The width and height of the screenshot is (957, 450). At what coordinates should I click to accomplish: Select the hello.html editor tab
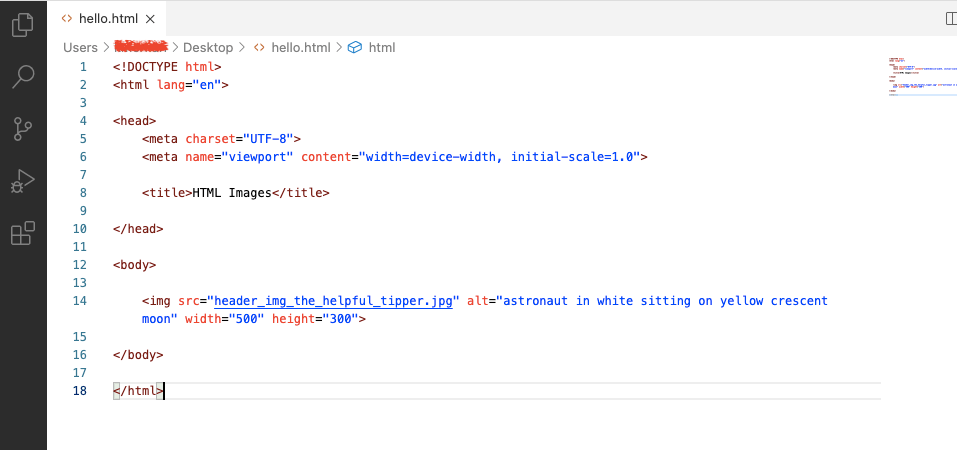tap(106, 19)
